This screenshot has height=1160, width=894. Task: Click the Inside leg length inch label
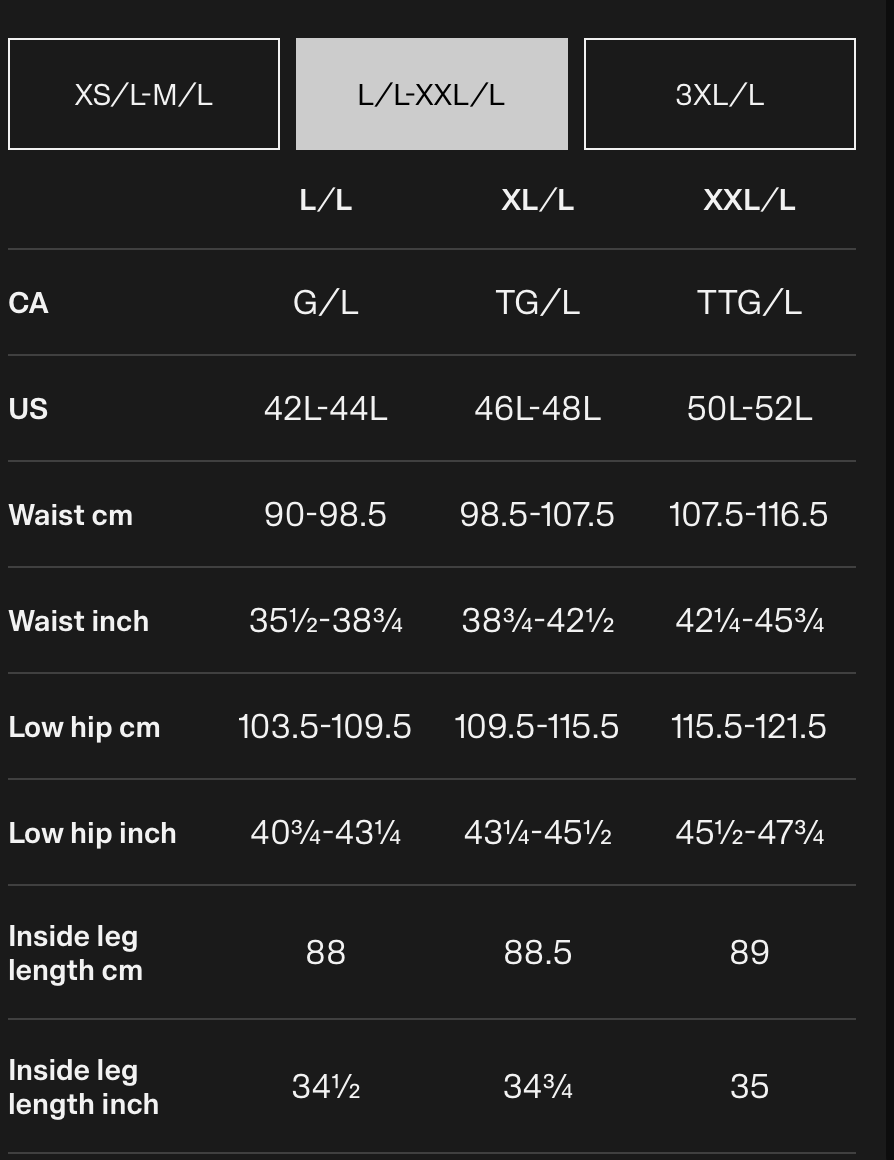click(x=84, y=1087)
